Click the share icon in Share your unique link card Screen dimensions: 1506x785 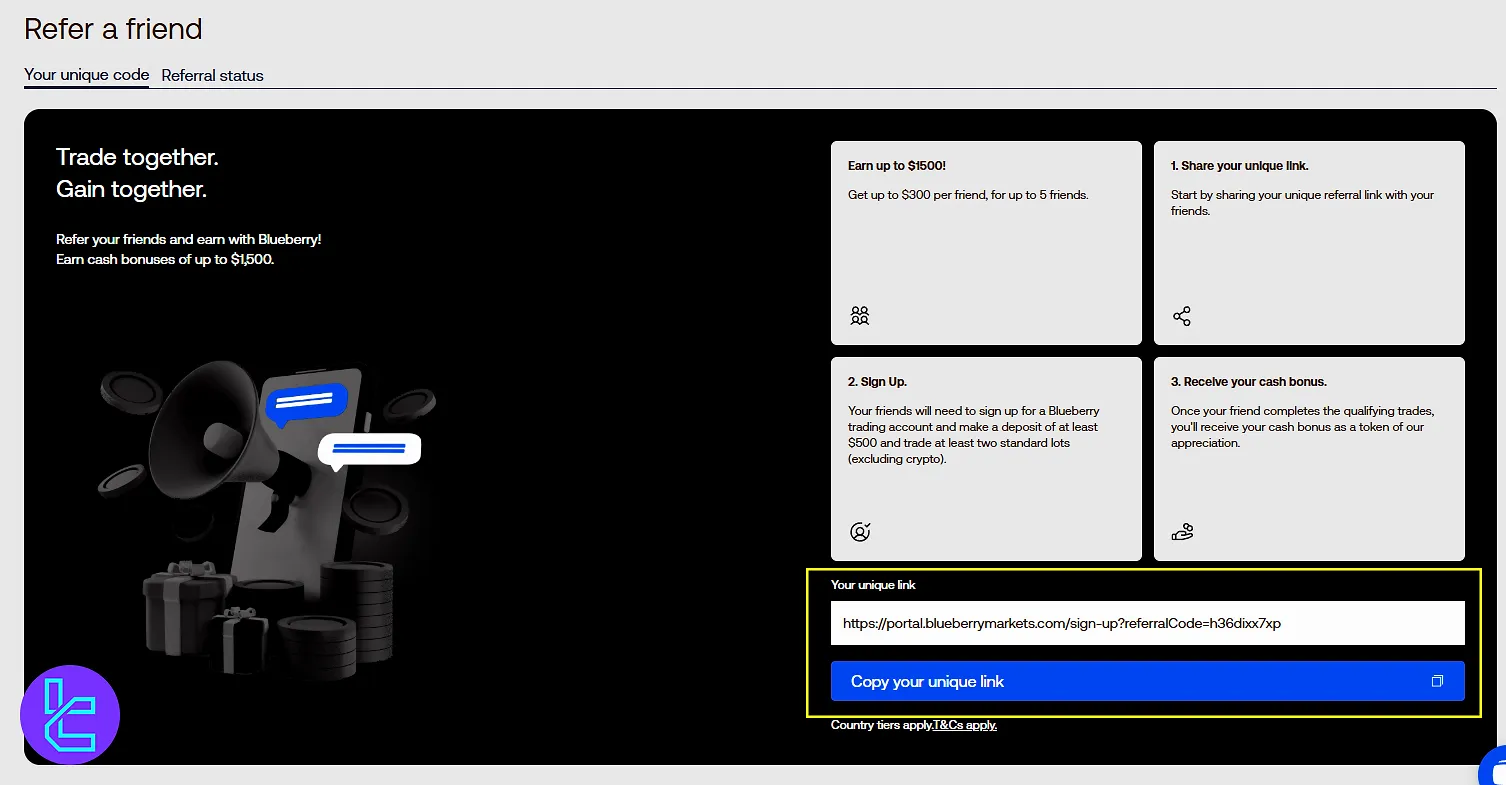(x=1182, y=316)
